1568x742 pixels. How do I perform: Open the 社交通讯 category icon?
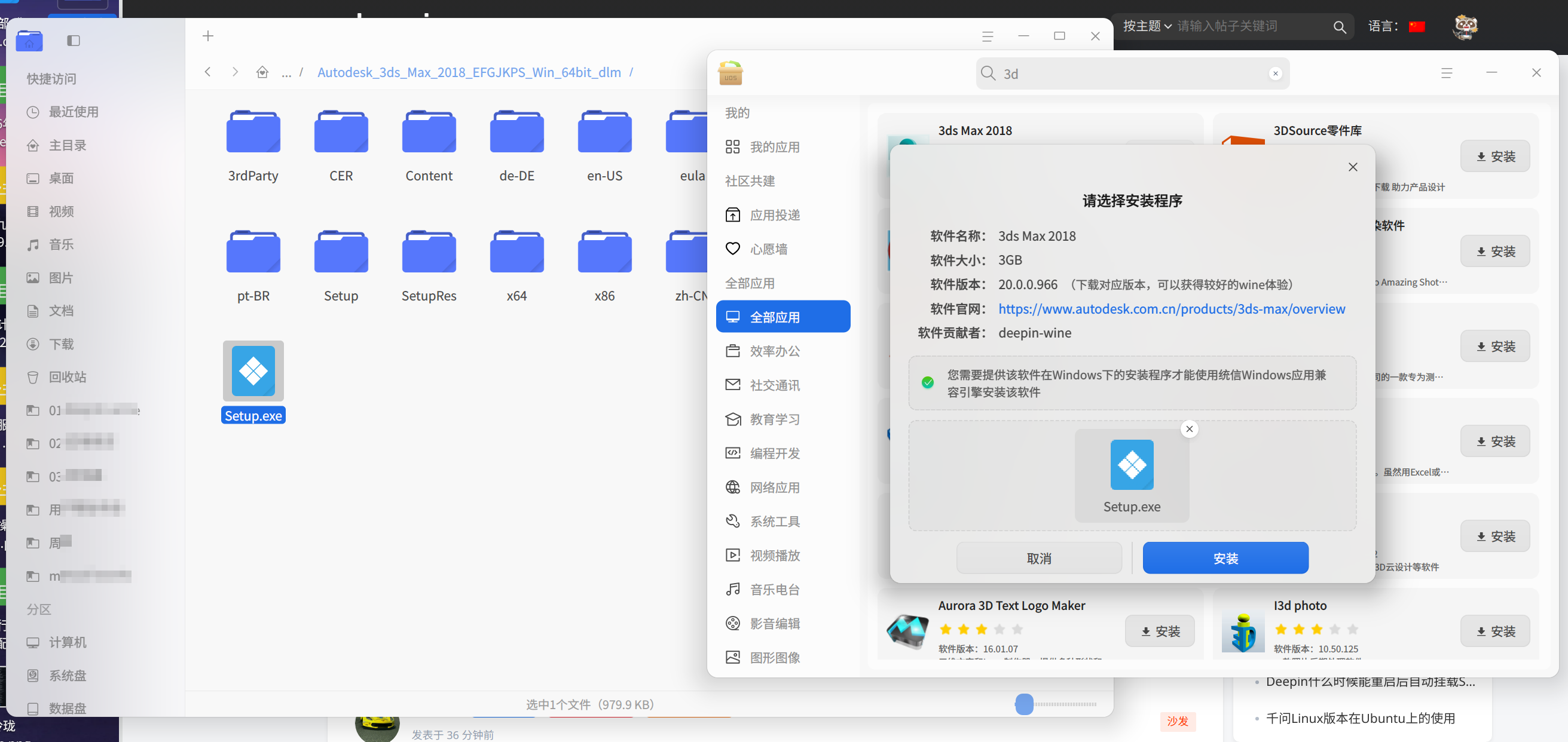point(733,384)
